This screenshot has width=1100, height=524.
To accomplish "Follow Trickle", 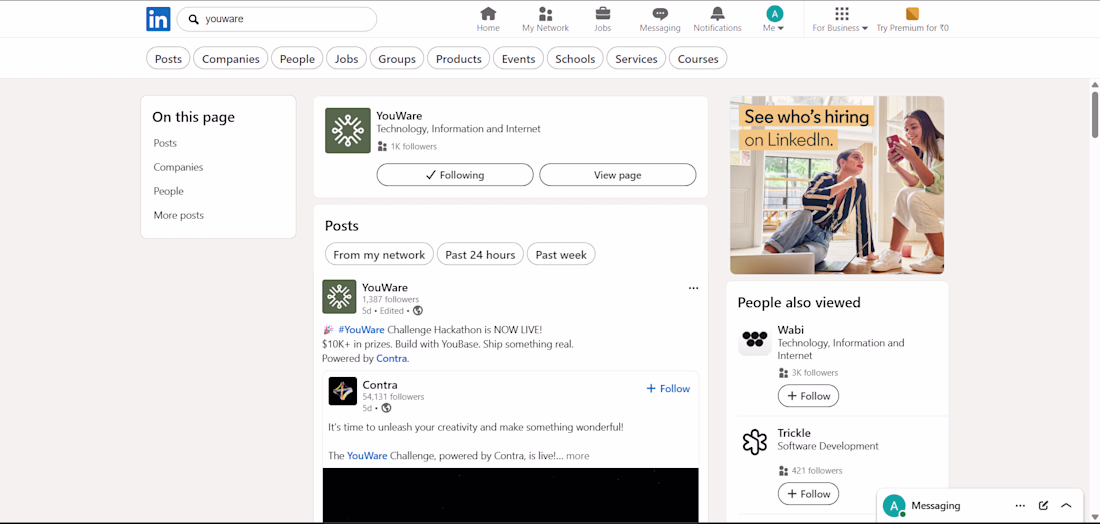I will [x=808, y=494].
